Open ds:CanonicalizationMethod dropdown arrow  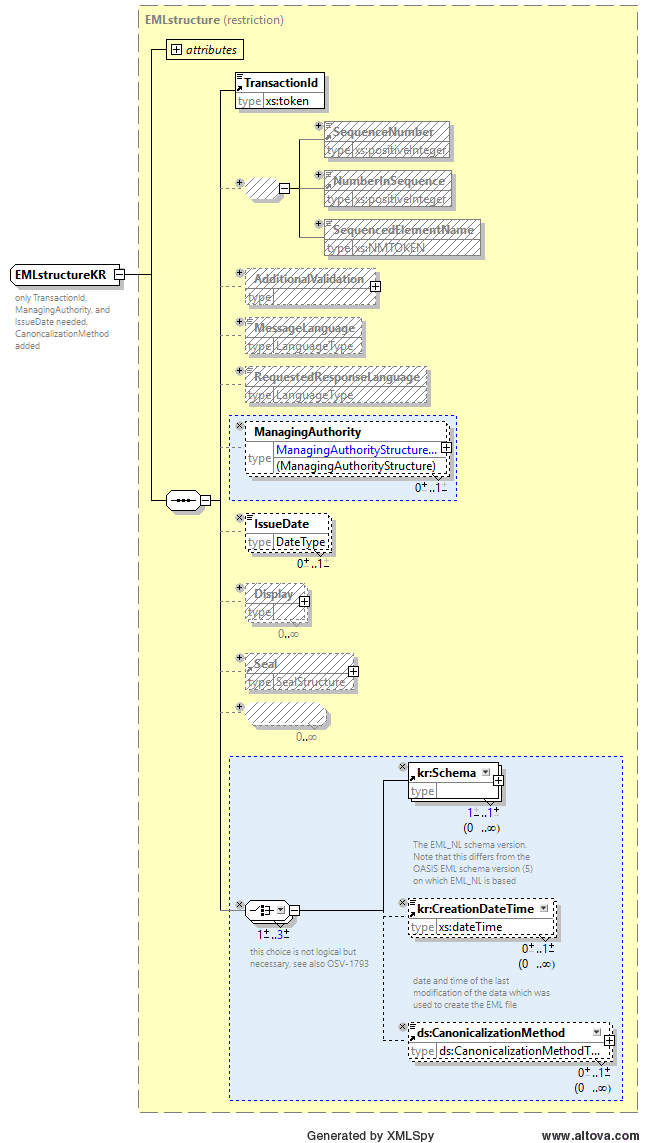coord(597,1032)
